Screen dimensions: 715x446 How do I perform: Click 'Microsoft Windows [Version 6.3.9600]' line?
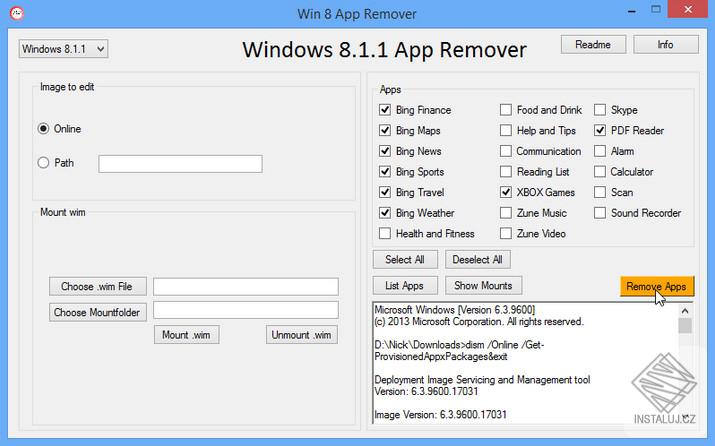(455, 310)
